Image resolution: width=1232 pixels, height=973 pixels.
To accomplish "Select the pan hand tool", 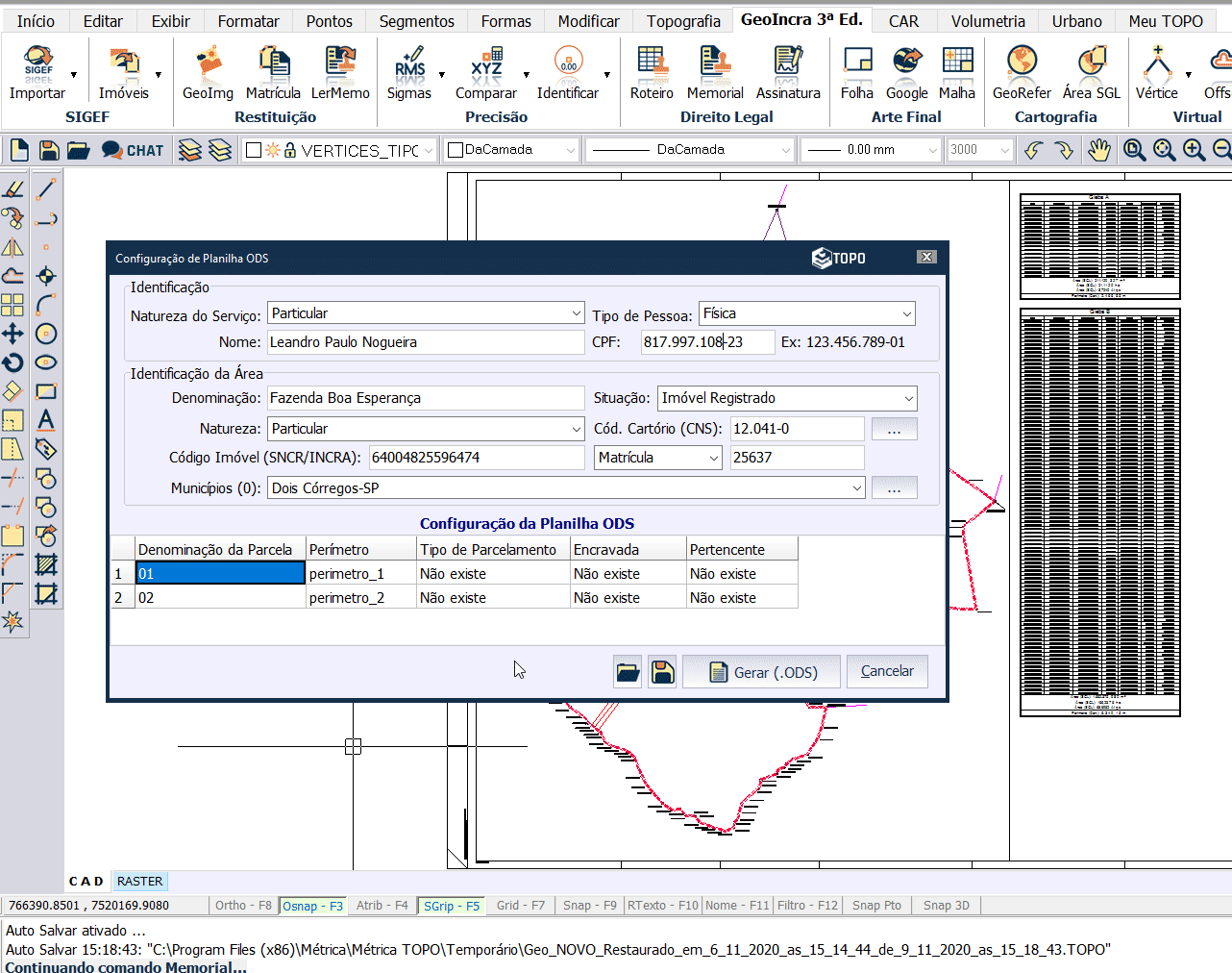I will pyautogui.click(x=1098, y=150).
